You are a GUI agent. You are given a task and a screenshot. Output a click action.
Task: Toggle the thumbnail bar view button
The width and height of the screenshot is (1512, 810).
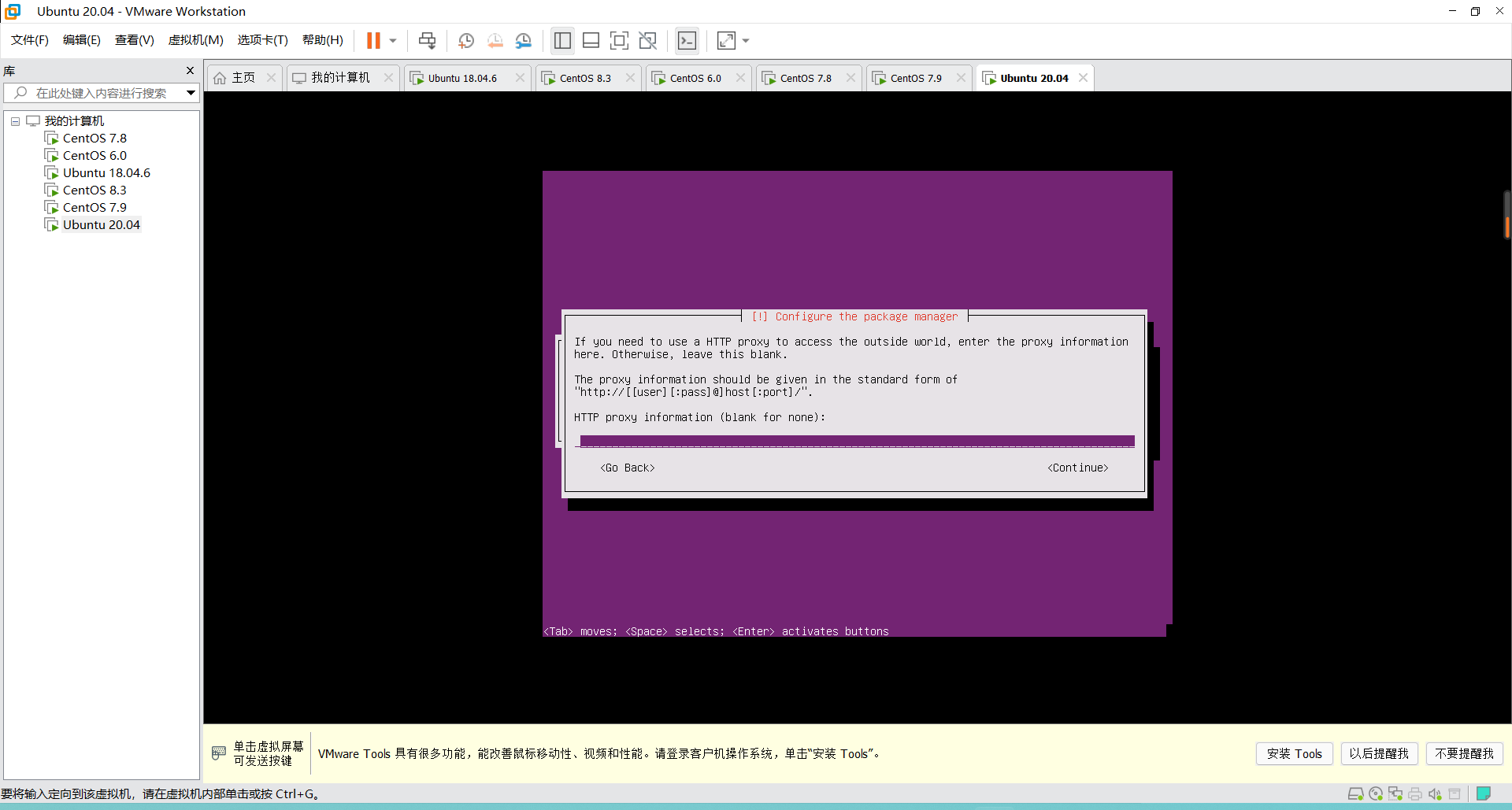click(x=591, y=40)
